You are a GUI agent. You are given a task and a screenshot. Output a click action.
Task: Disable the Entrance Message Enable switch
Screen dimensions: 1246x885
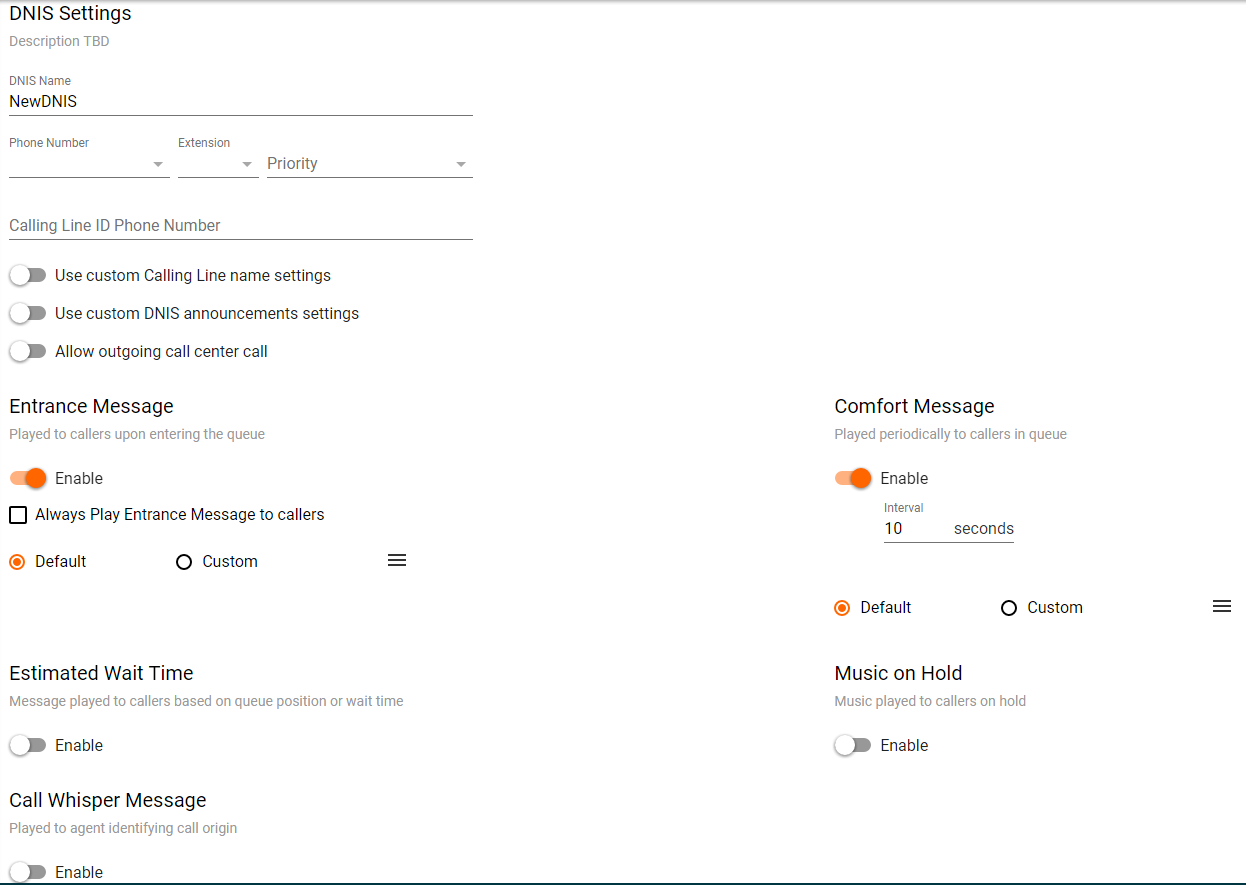[x=28, y=478]
